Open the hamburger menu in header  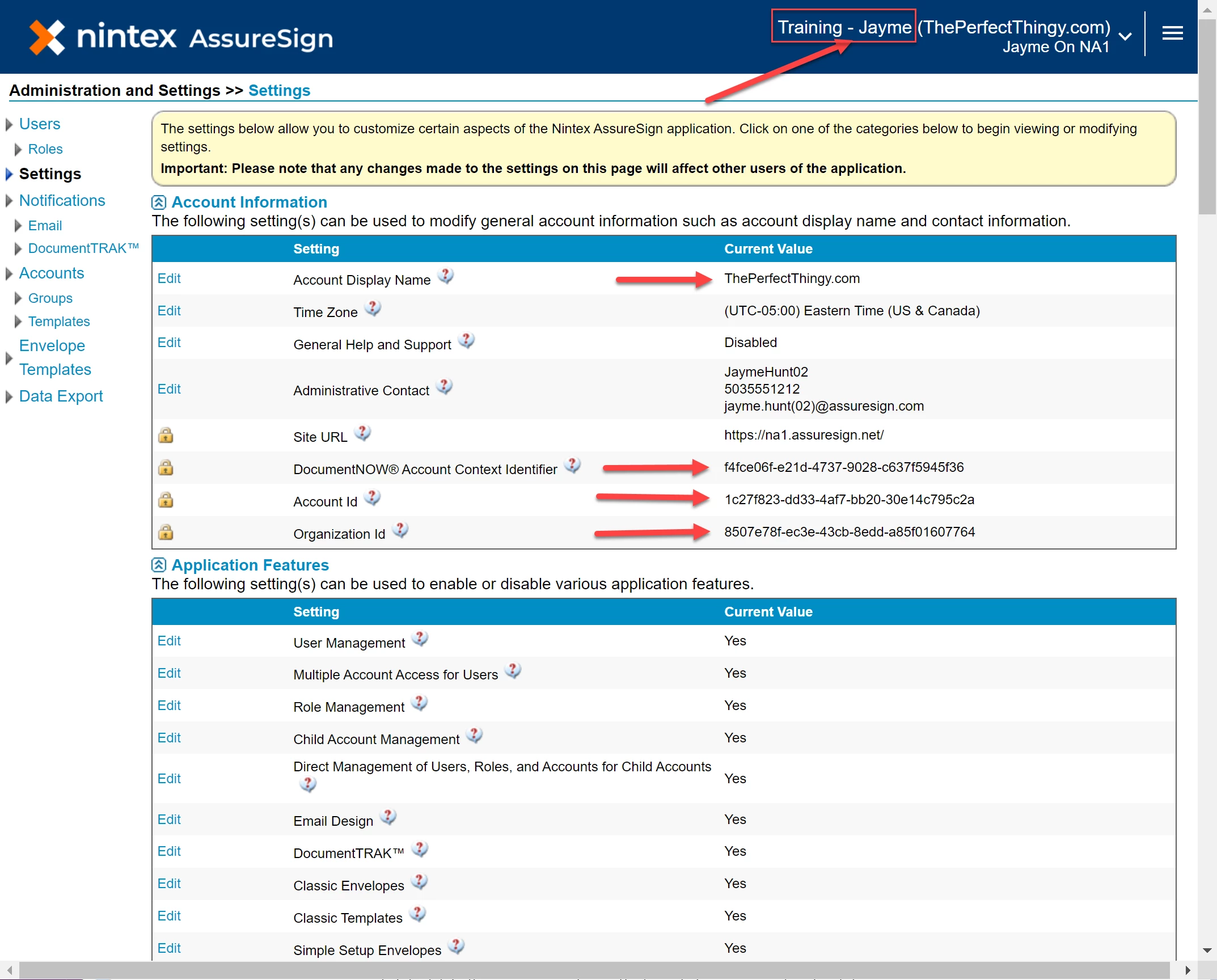1172,33
